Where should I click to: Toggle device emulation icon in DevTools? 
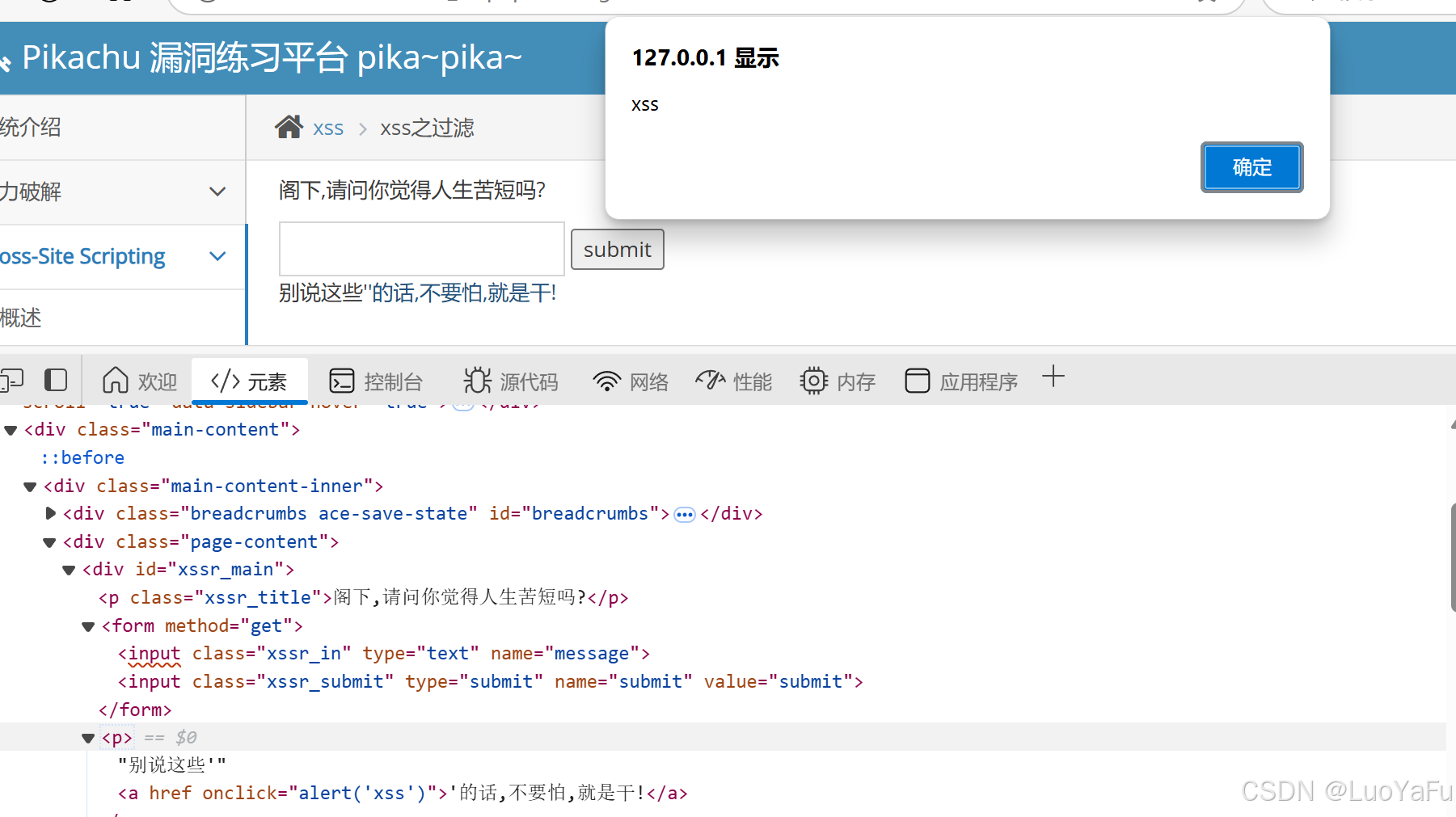coord(11,380)
